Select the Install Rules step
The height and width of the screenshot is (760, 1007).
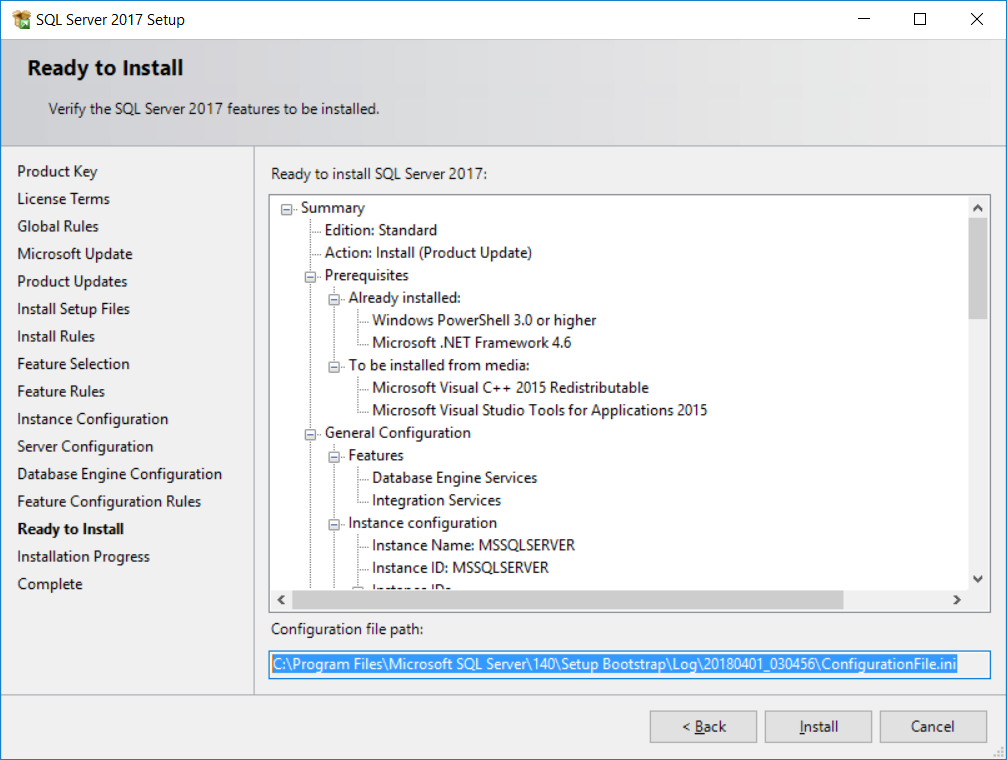56,337
